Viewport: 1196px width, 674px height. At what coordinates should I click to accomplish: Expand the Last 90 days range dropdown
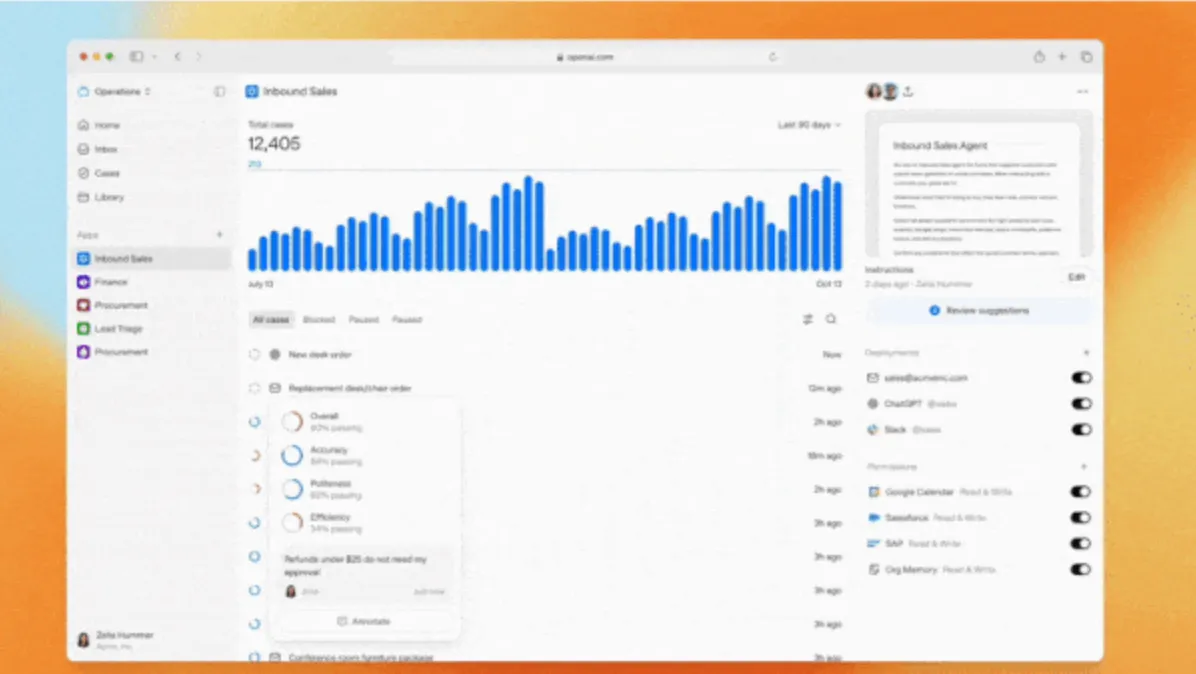click(809, 125)
